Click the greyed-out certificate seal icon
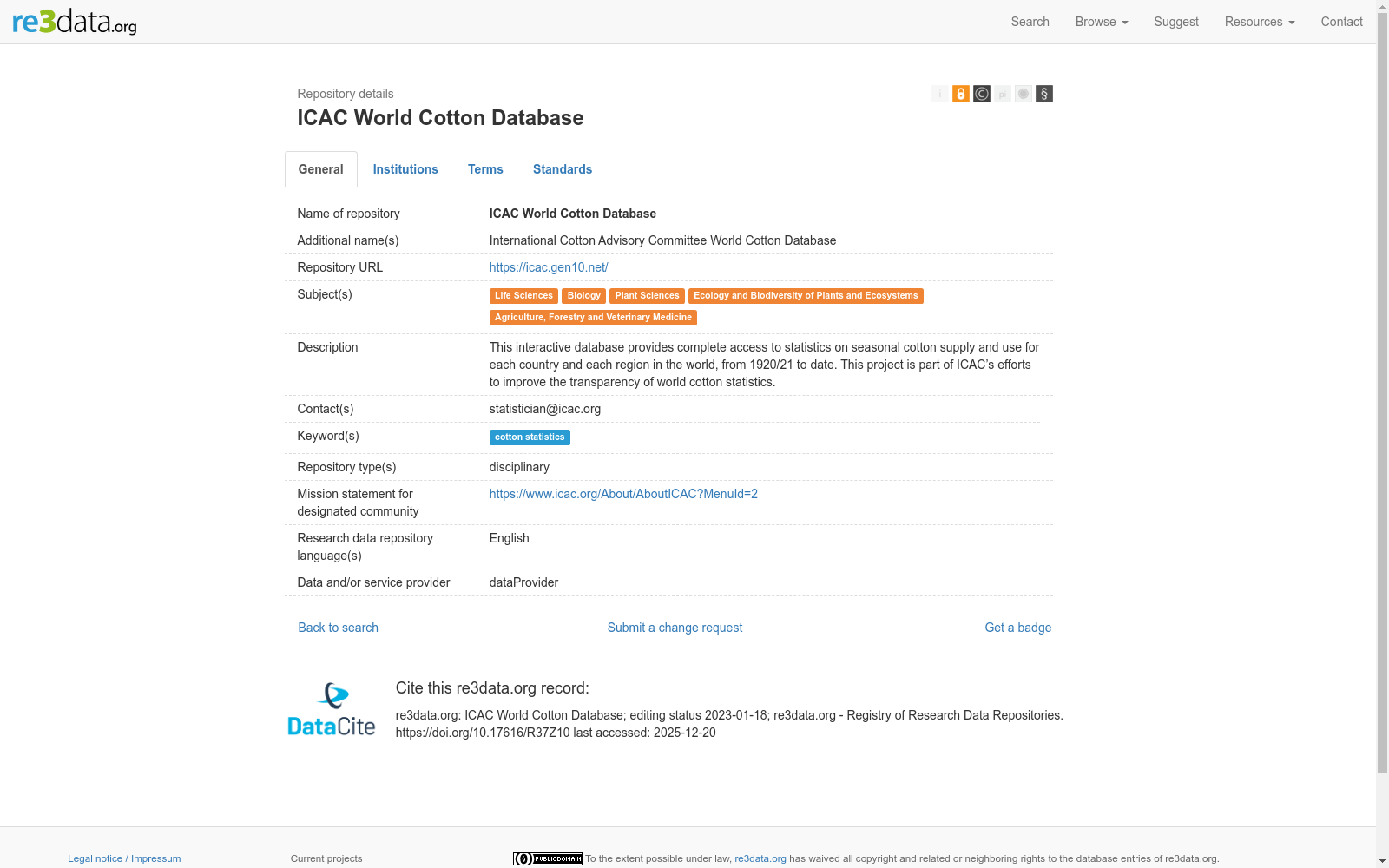This screenshot has width=1389, height=868. click(1024, 94)
